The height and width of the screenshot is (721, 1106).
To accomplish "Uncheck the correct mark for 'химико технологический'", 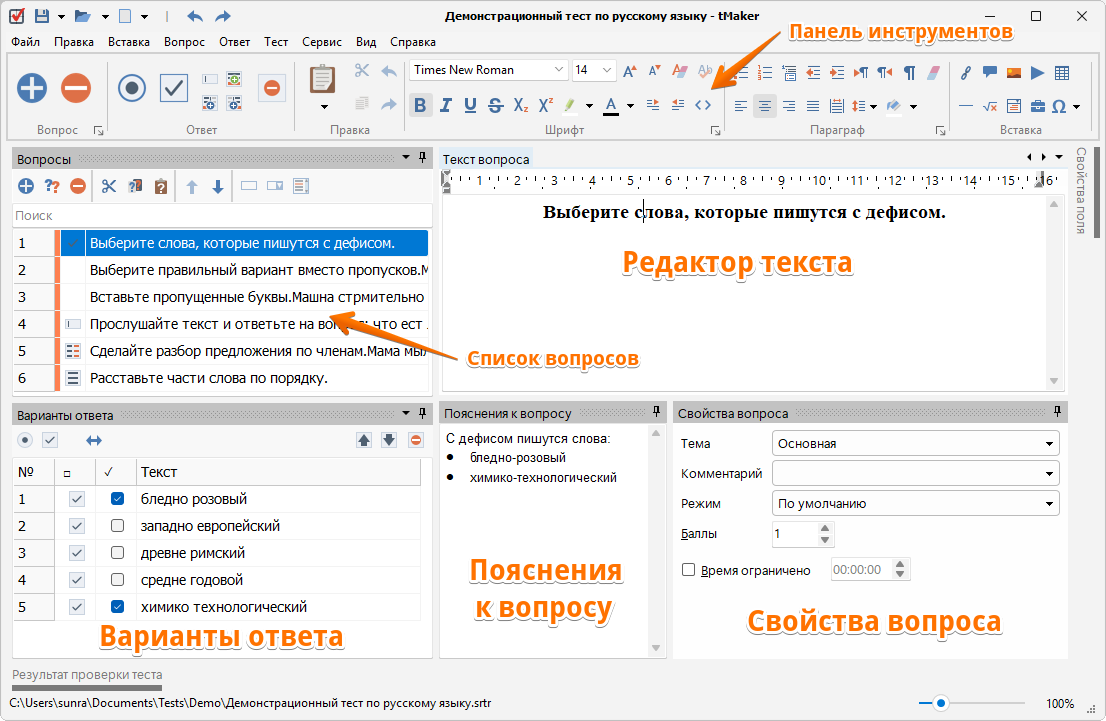I will [x=118, y=607].
